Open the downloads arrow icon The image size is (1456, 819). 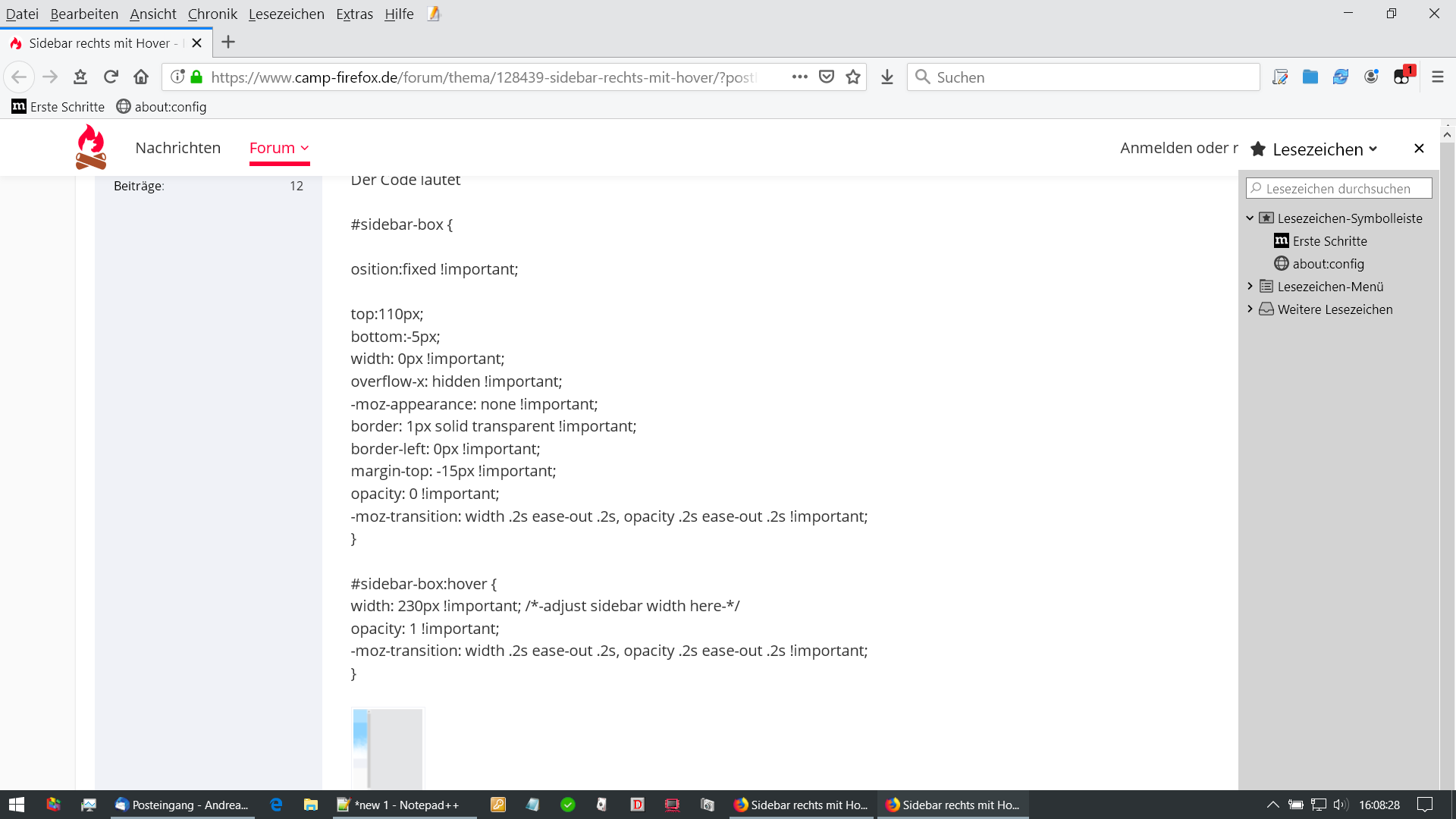(887, 77)
